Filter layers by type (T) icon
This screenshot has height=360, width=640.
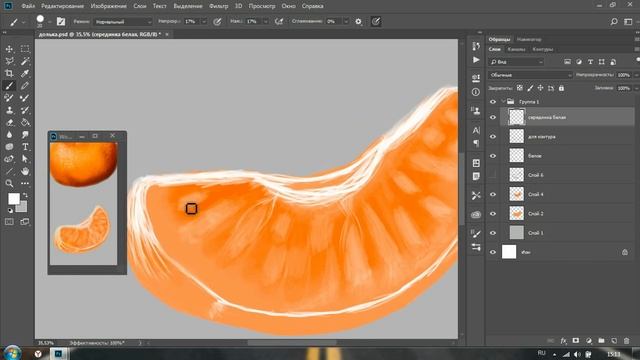(x=590, y=62)
